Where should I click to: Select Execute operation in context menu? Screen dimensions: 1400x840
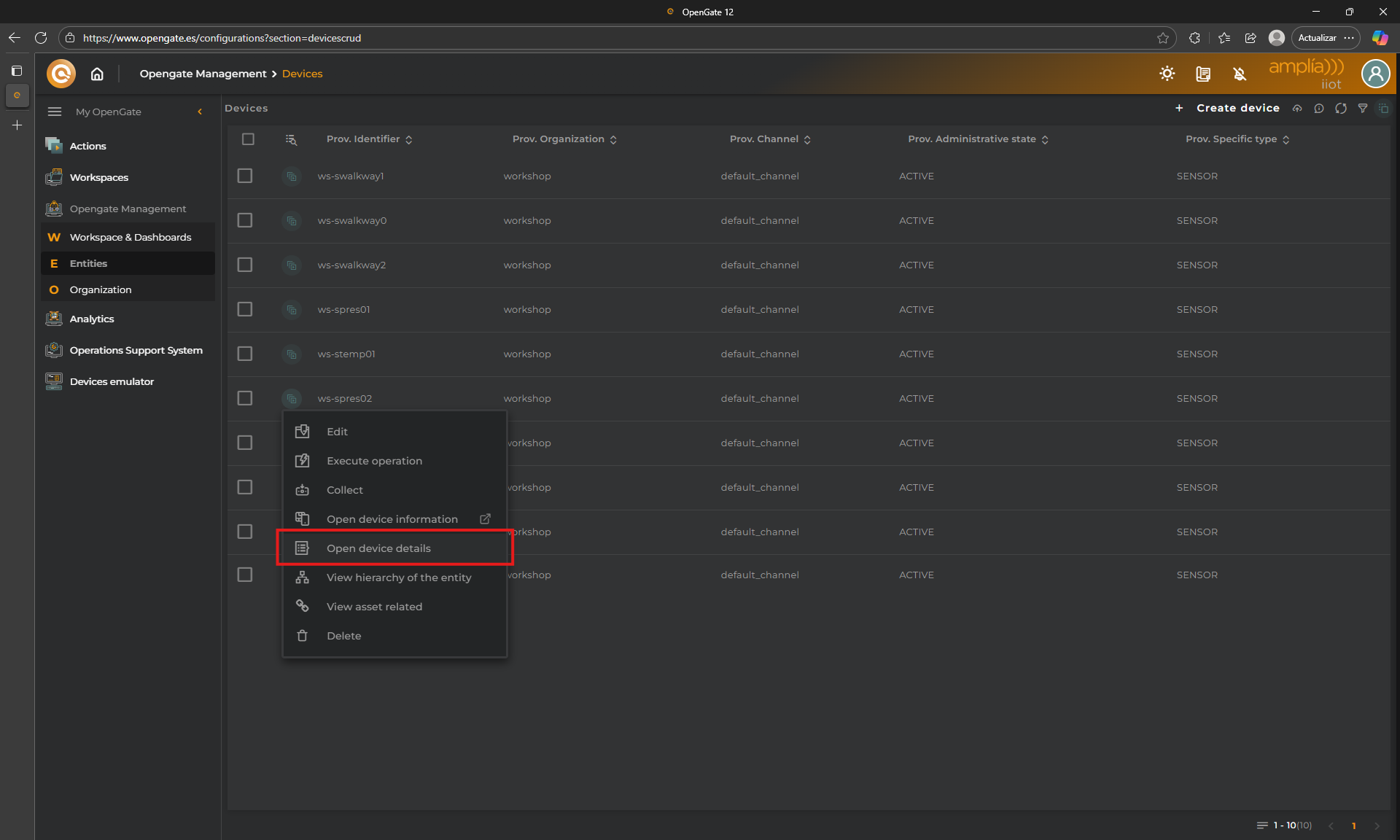tap(374, 461)
